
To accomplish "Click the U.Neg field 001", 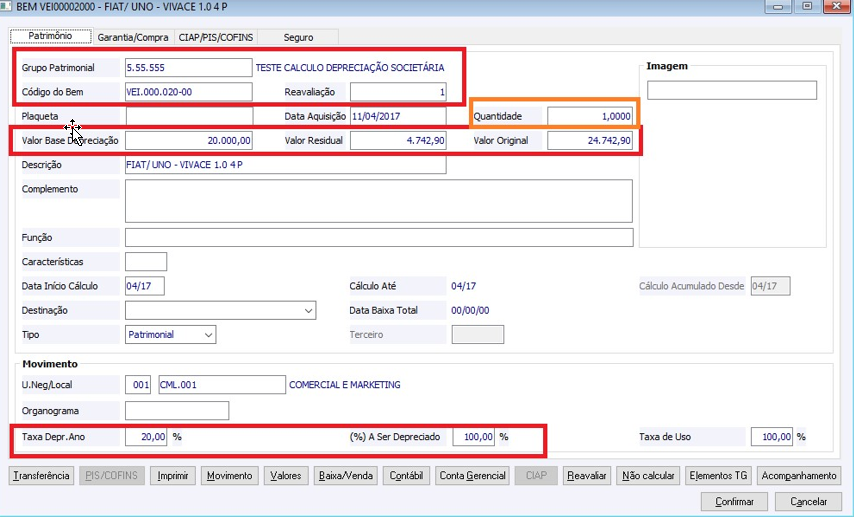I will [138, 385].
